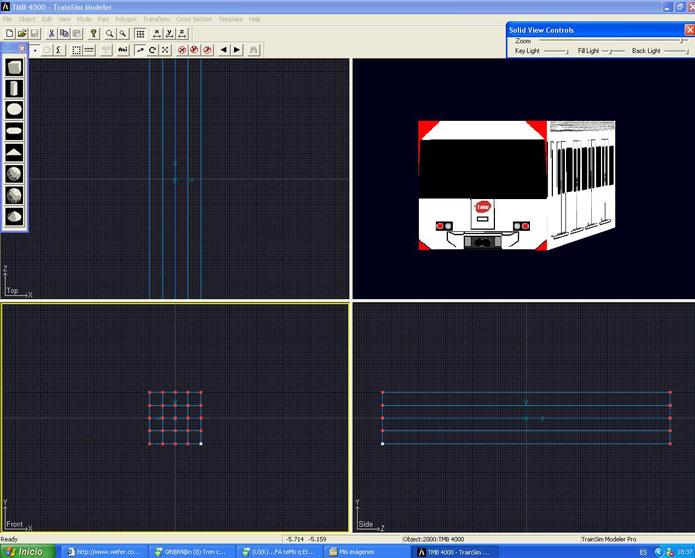Open the Transform menu
Screen dimensions: 695x558
click(x=156, y=19)
